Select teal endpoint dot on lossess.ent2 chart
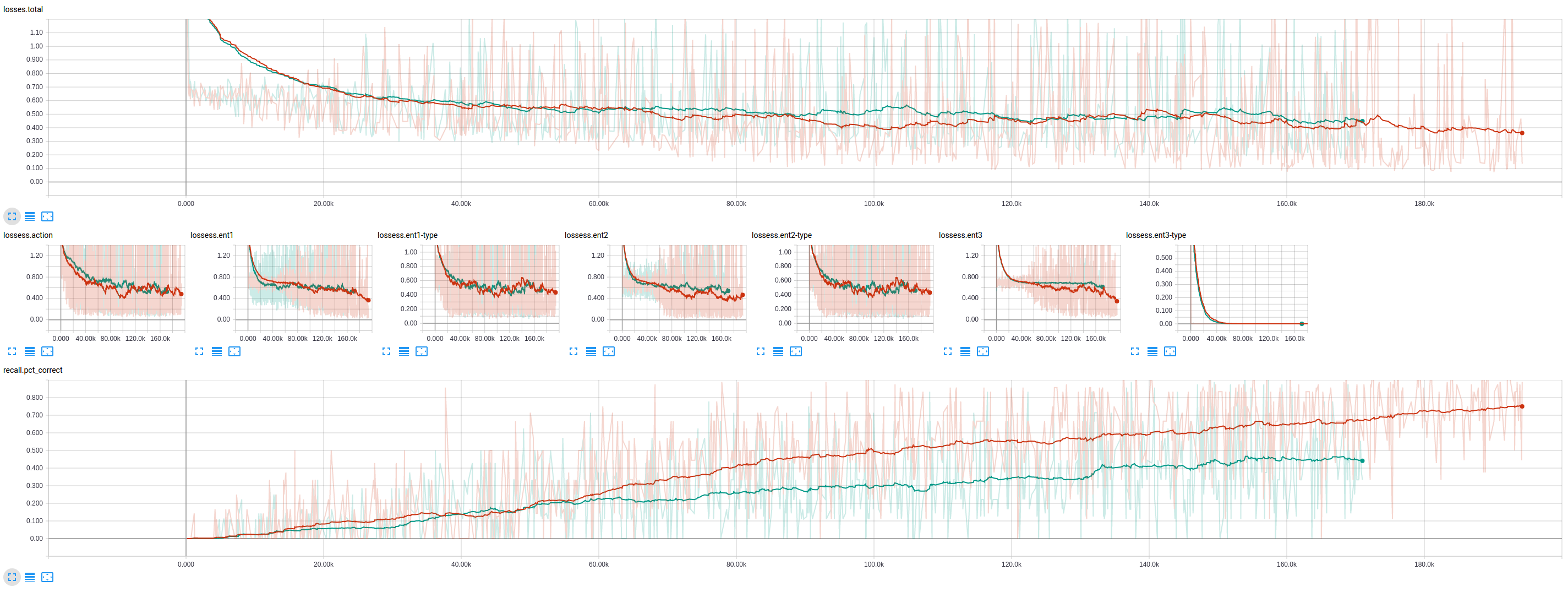This screenshot has width=1568, height=592. pos(728,291)
